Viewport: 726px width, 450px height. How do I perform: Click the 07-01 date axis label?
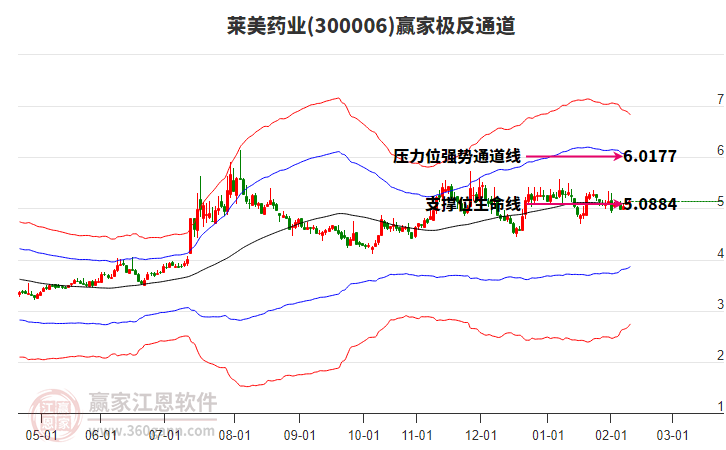tap(164, 435)
